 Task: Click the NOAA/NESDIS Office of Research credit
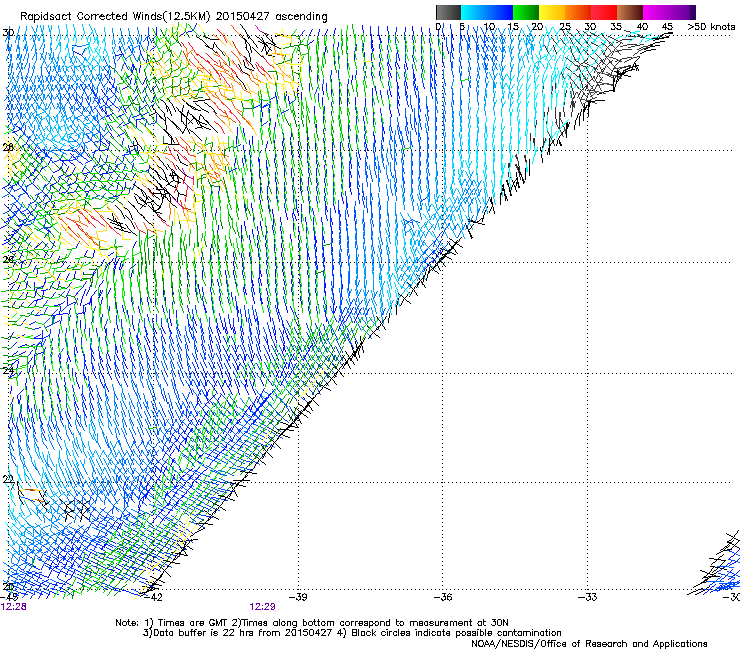tap(589, 644)
